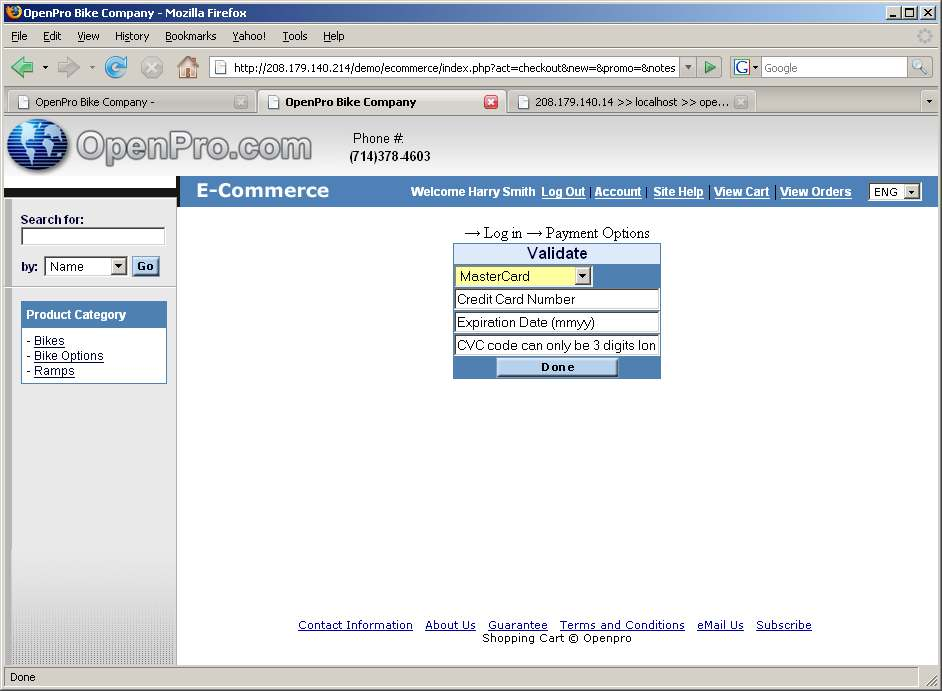The image size is (942, 691).
Task: Click the browser Back arrow icon
Action: coord(22,67)
